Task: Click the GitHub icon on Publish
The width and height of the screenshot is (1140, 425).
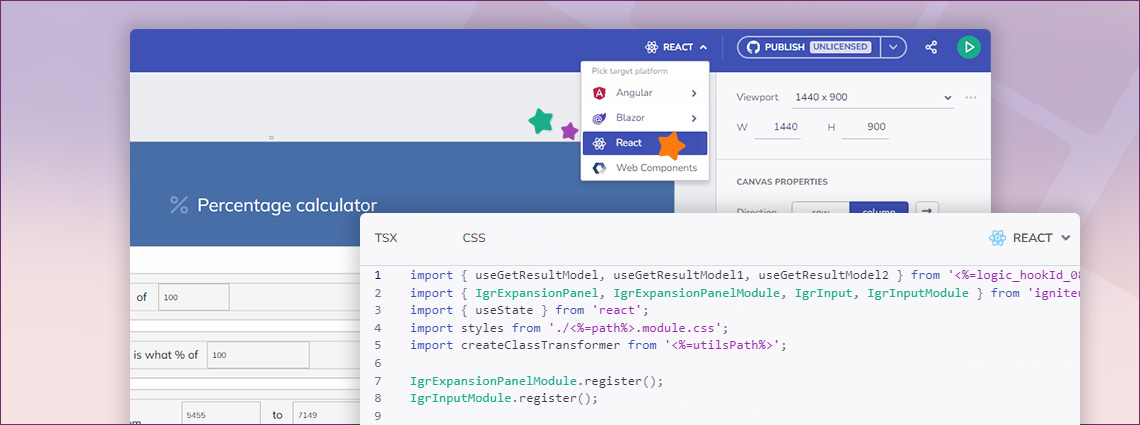Action: pos(751,47)
